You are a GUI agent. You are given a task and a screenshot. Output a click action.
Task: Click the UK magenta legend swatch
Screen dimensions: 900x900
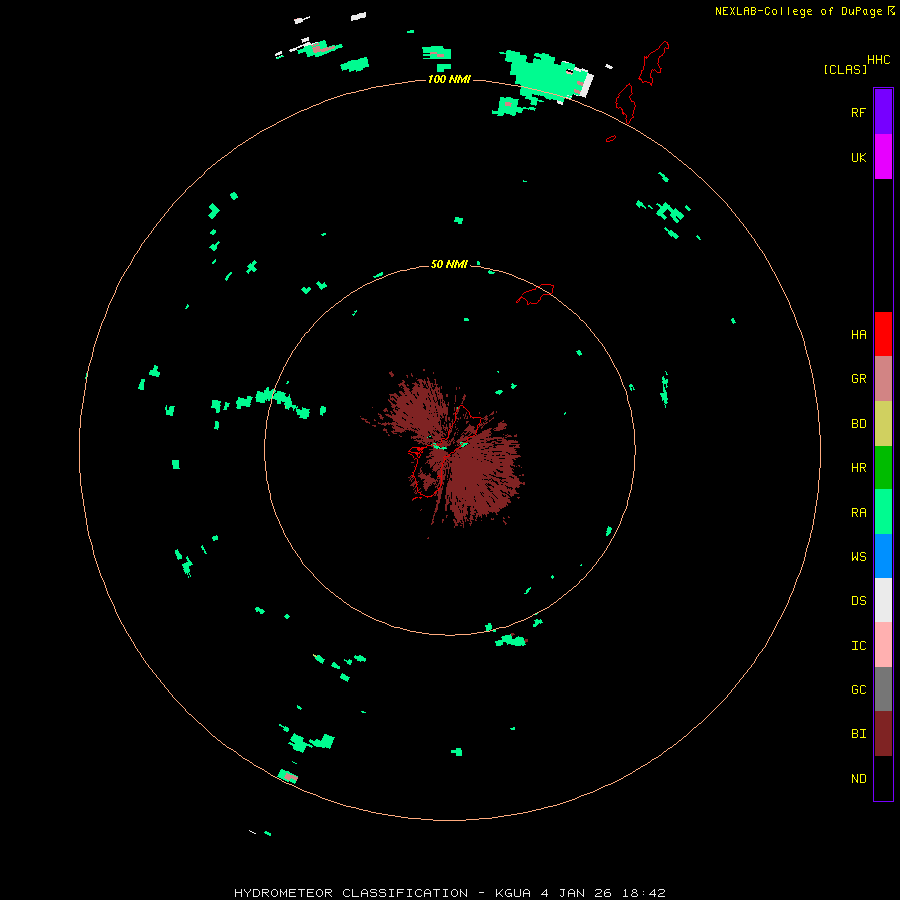[883, 157]
